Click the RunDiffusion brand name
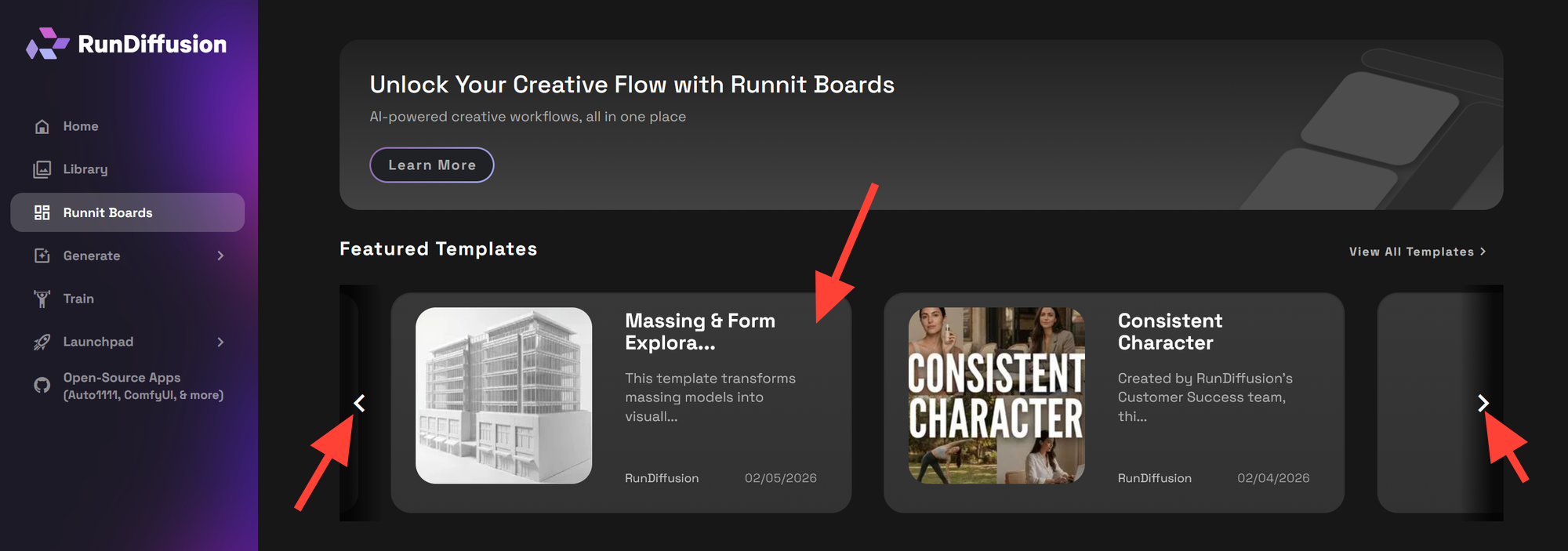 (x=152, y=44)
